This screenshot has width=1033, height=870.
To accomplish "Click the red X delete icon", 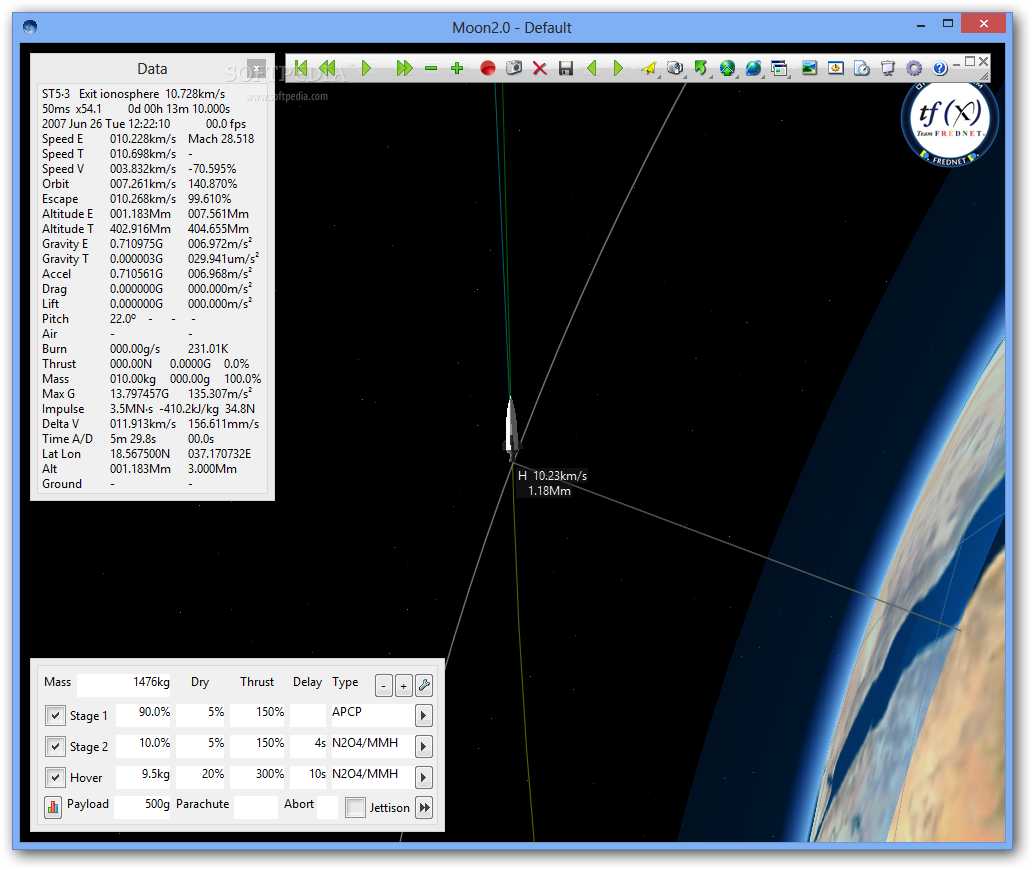I will click(540, 68).
